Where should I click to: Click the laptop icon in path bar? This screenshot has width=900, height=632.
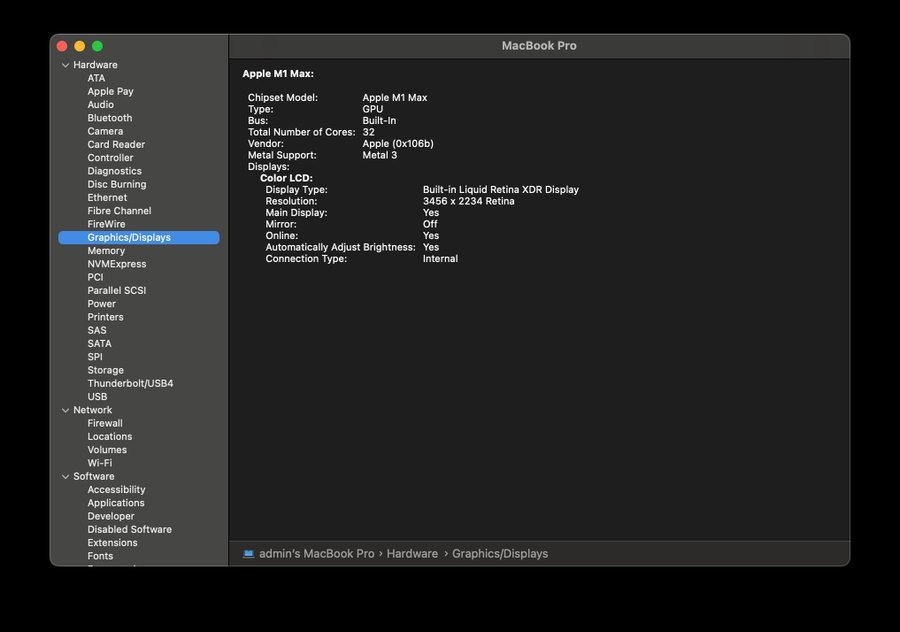pyautogui.click(x=249, y=554)
